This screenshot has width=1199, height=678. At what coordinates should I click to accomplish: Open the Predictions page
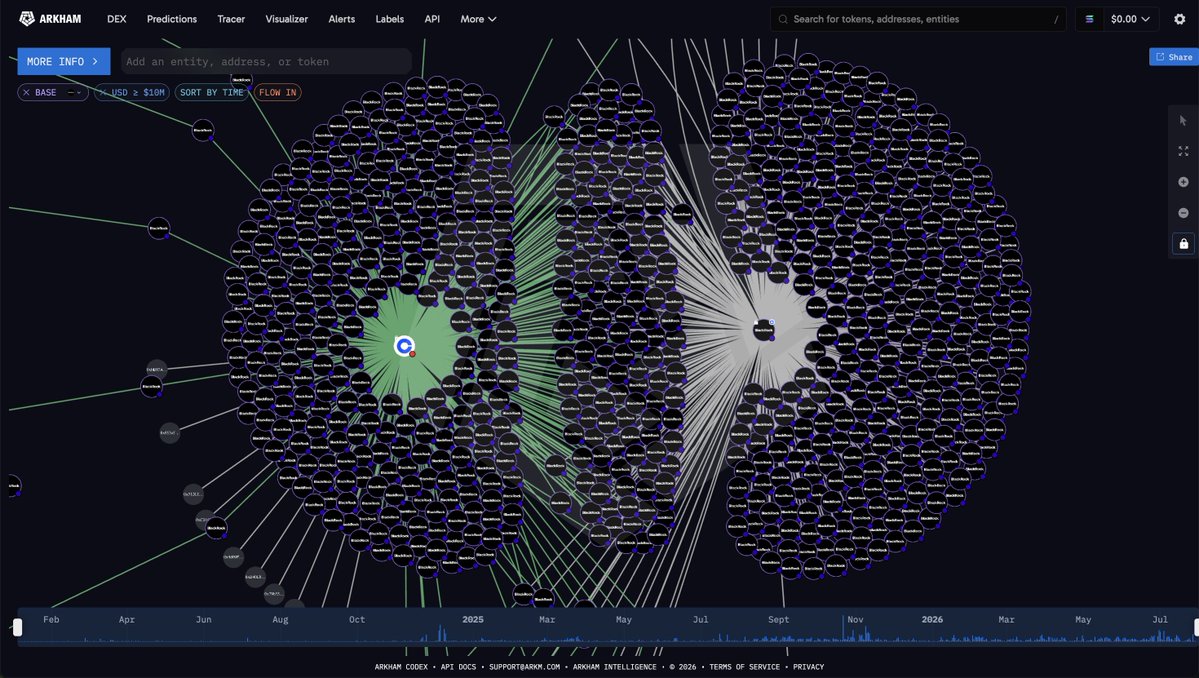(171, 19)
